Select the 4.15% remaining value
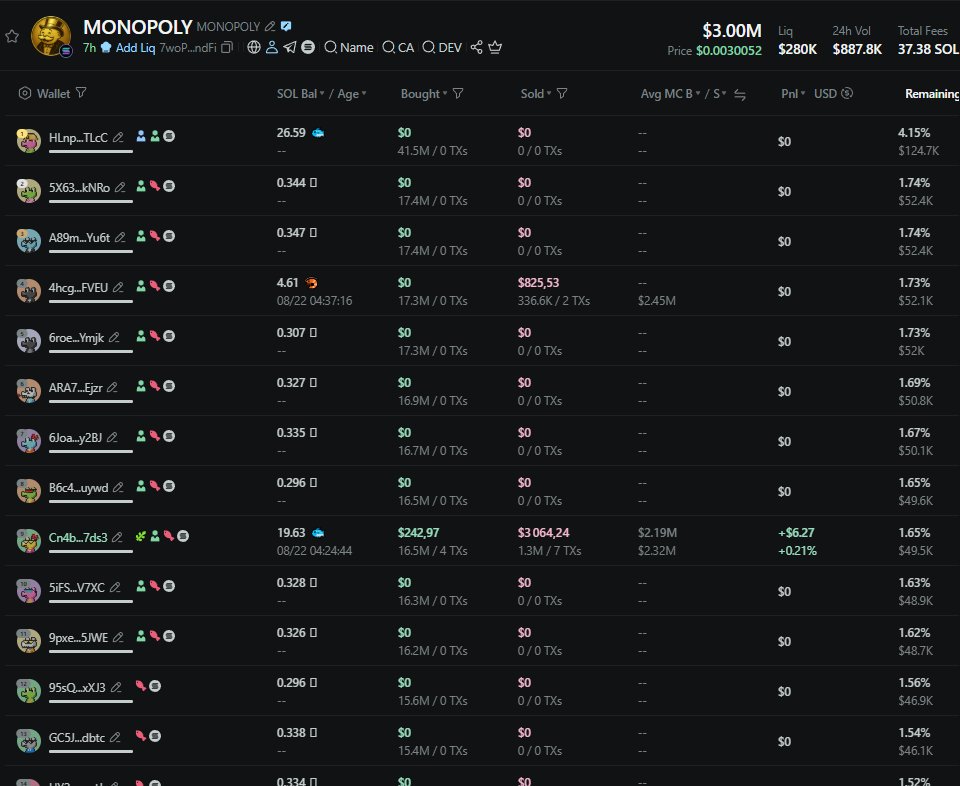Viewport: 960px width, 786px height. point(914,132)
